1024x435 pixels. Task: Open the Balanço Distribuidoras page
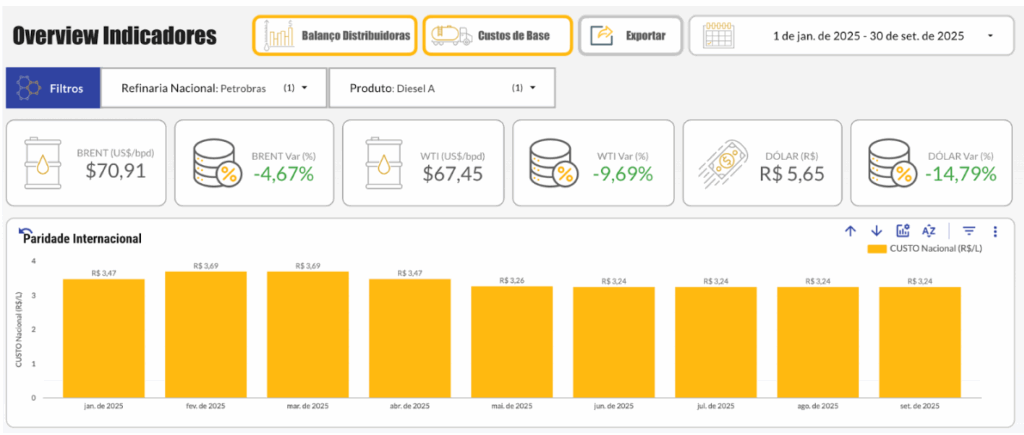[x=335, y=36]
